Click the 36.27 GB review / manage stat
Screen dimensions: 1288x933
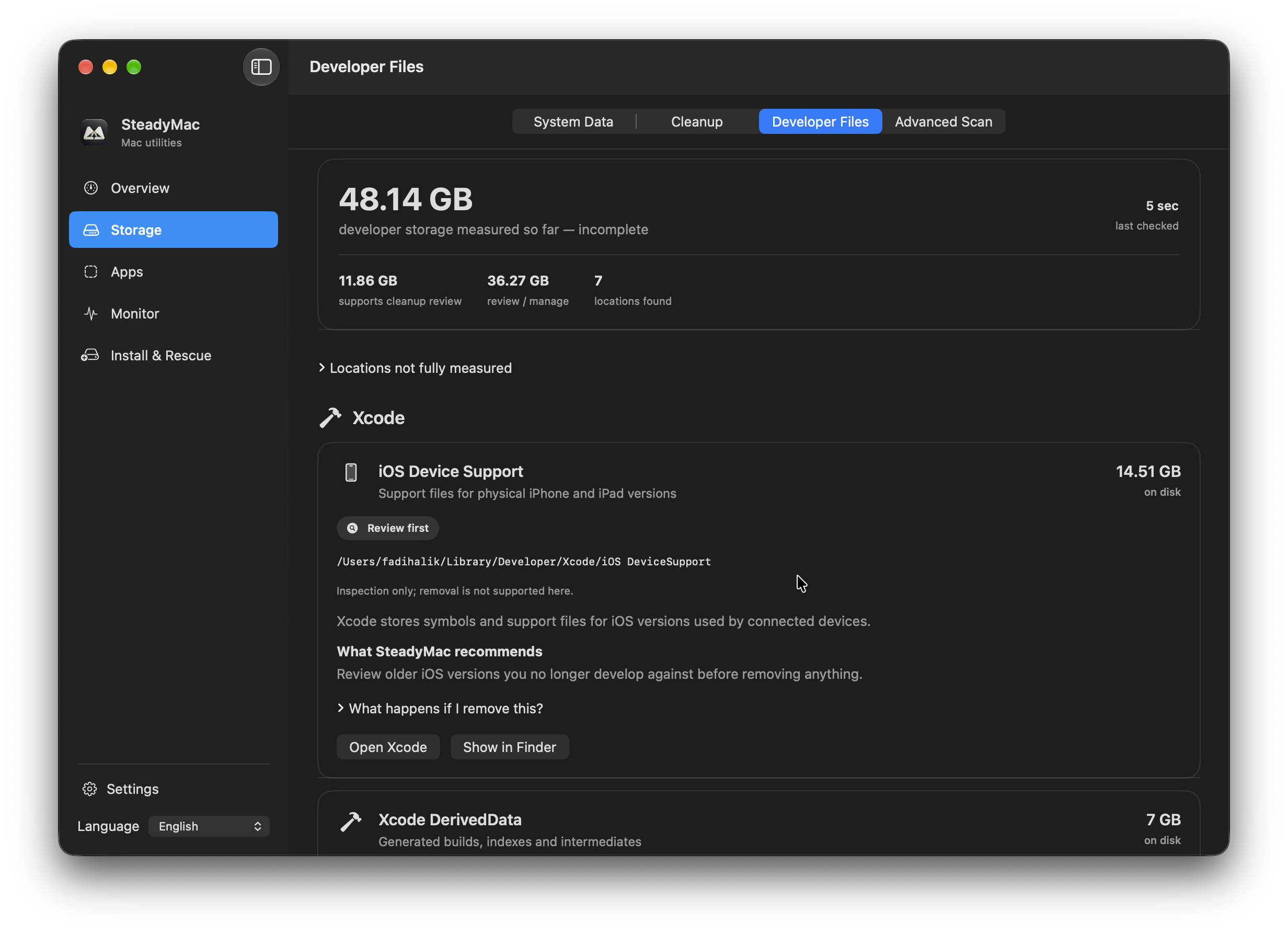(527, 290)
